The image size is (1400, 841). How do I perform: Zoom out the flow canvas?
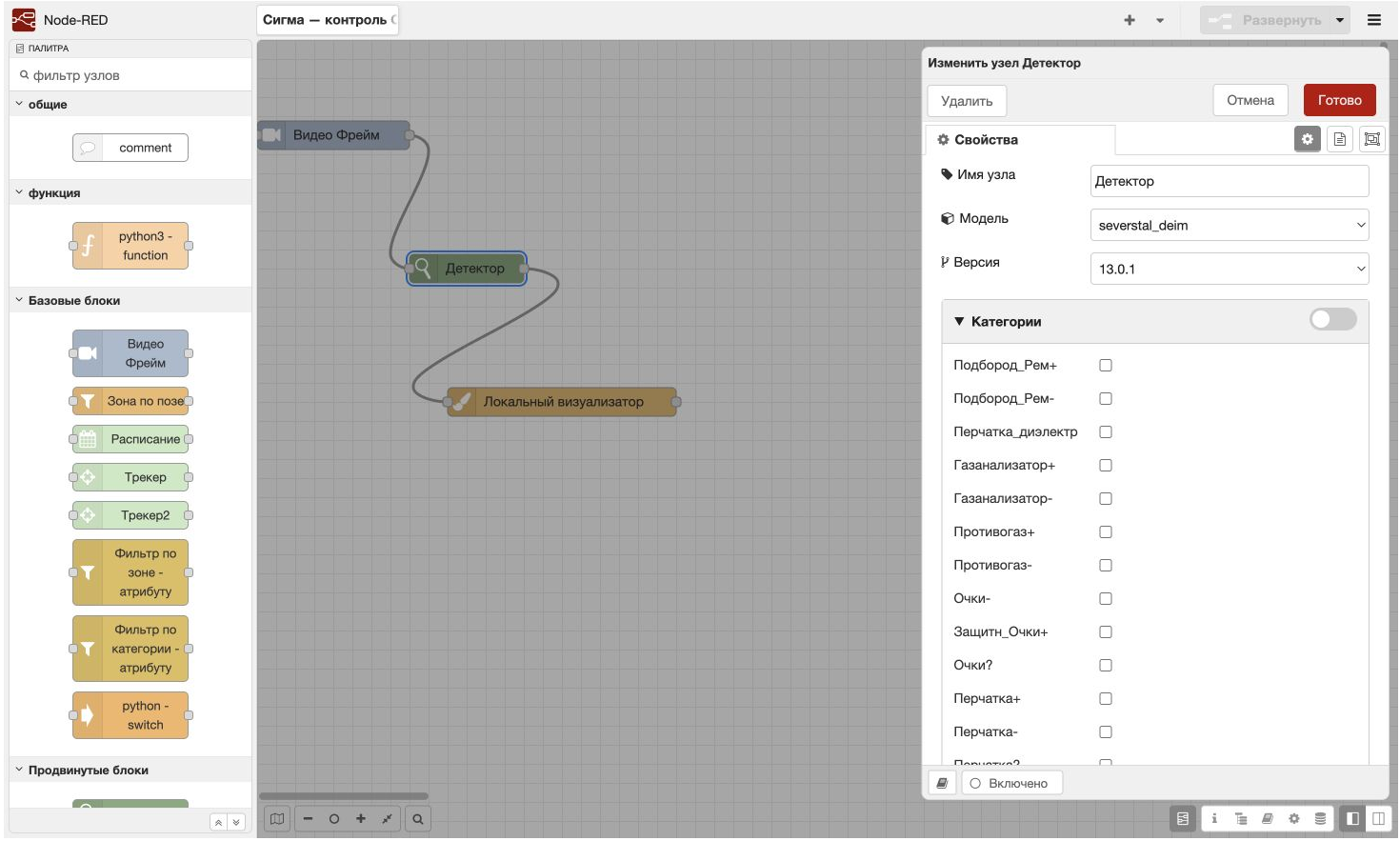pos(308,818)
